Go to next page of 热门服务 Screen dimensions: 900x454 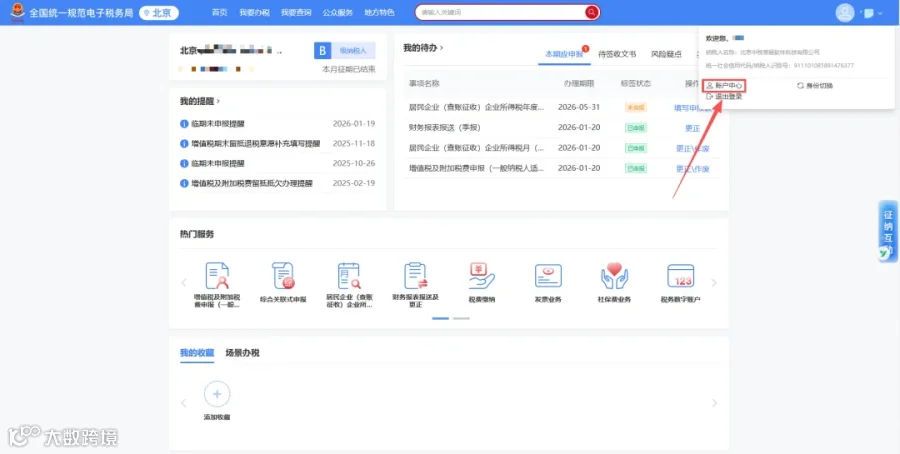pyautogui.click(x=714, y=282)
